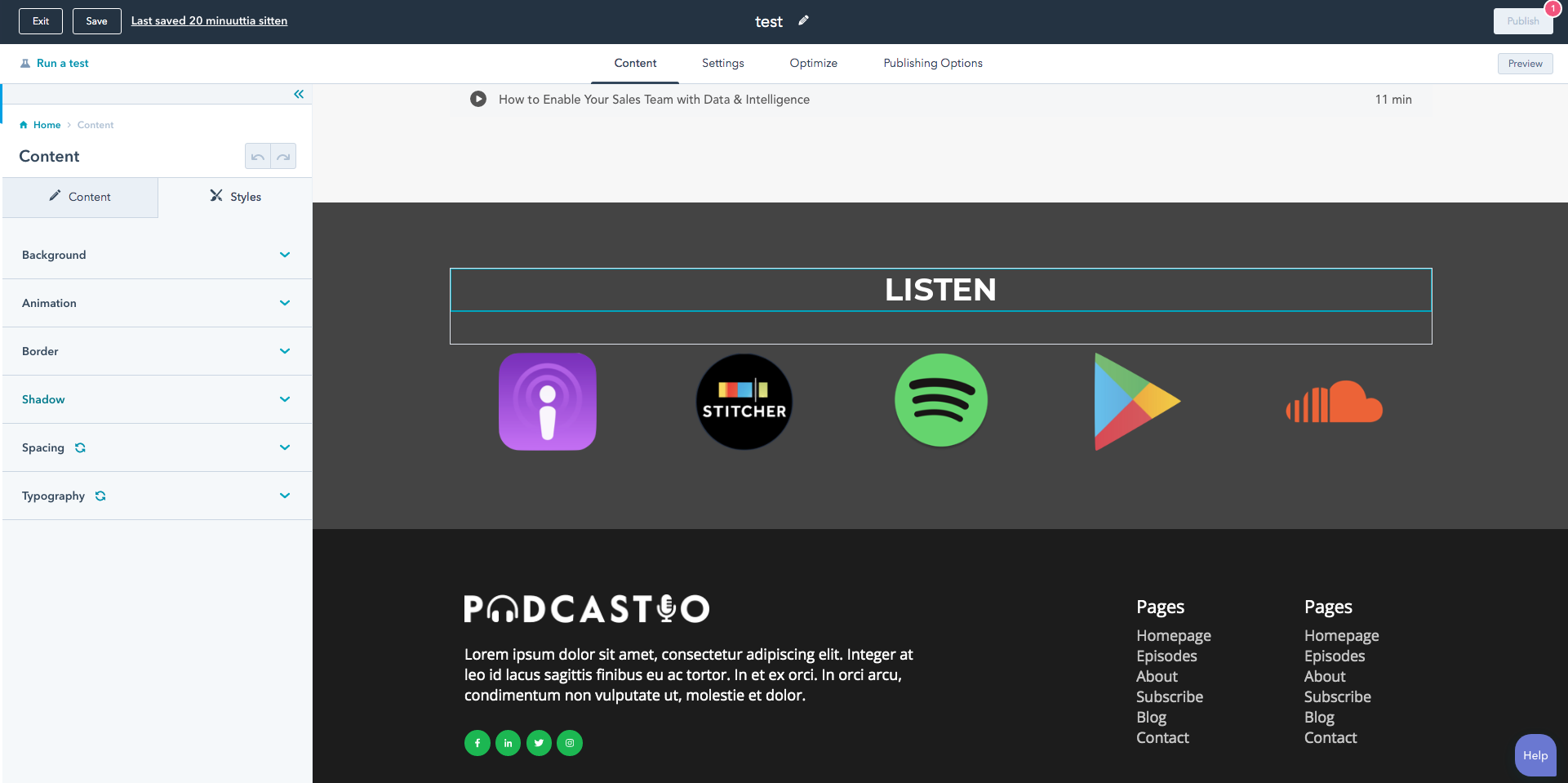Click the notification badge on the Publish button

[x=1552, y=8]
